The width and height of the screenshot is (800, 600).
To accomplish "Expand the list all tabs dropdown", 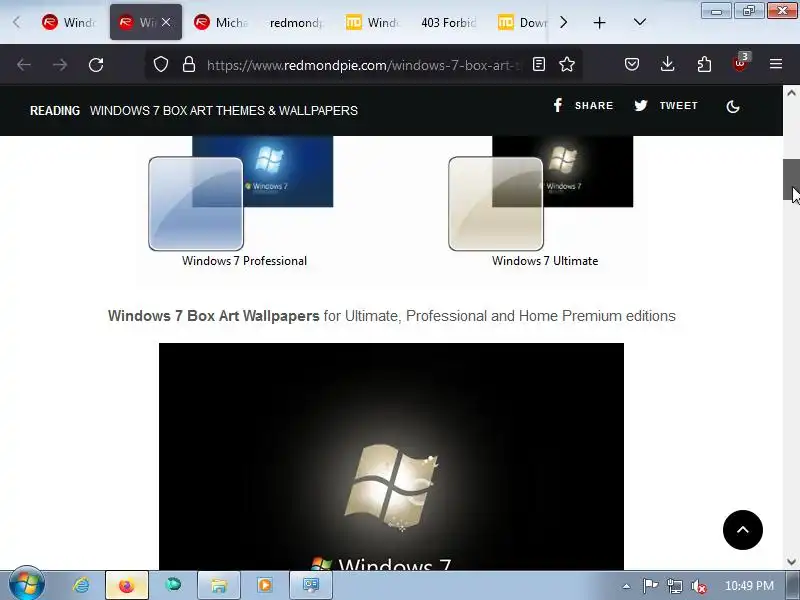I will tap(639, 22).
